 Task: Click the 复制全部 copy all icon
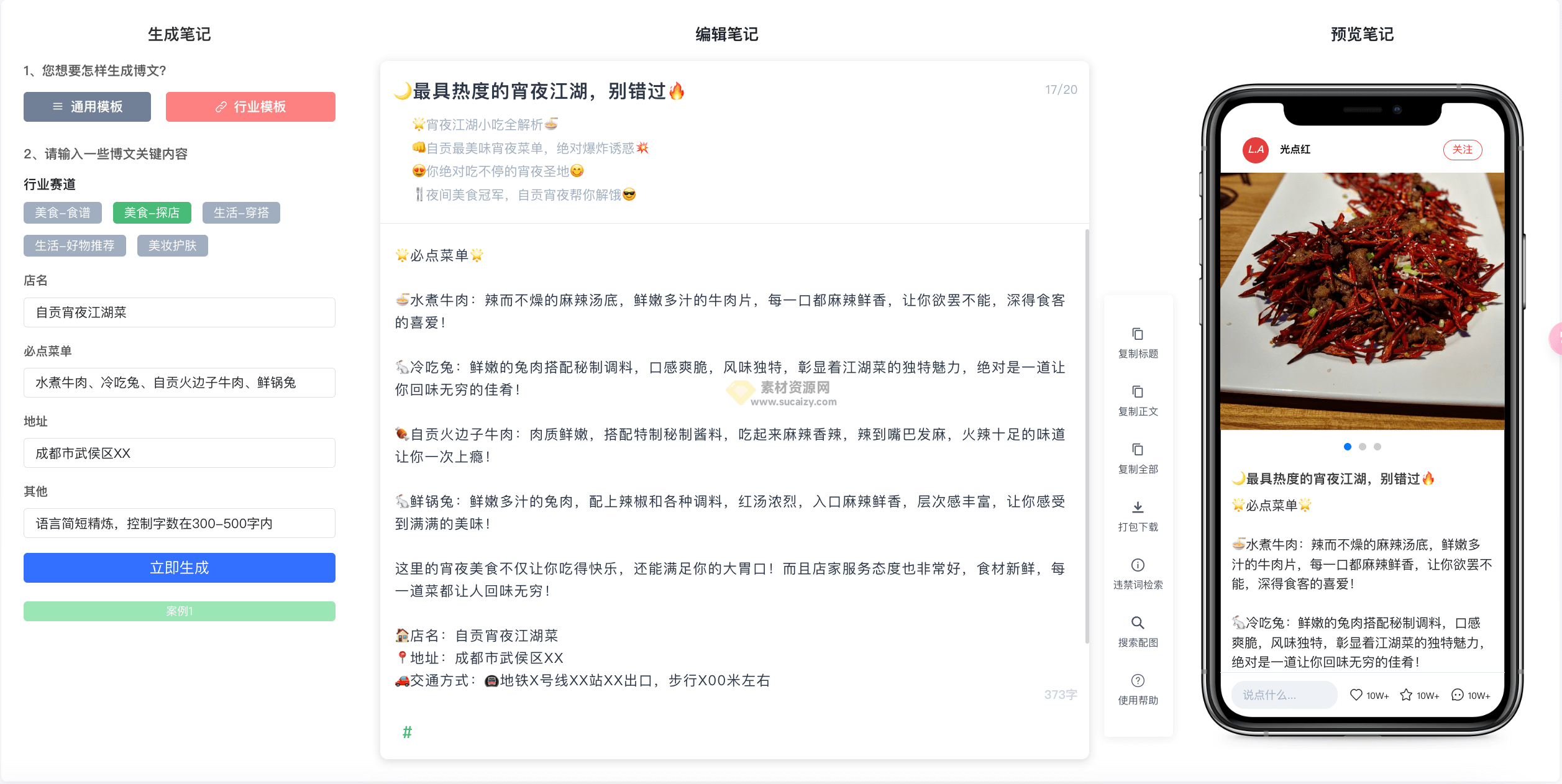tap(1138, 450)
